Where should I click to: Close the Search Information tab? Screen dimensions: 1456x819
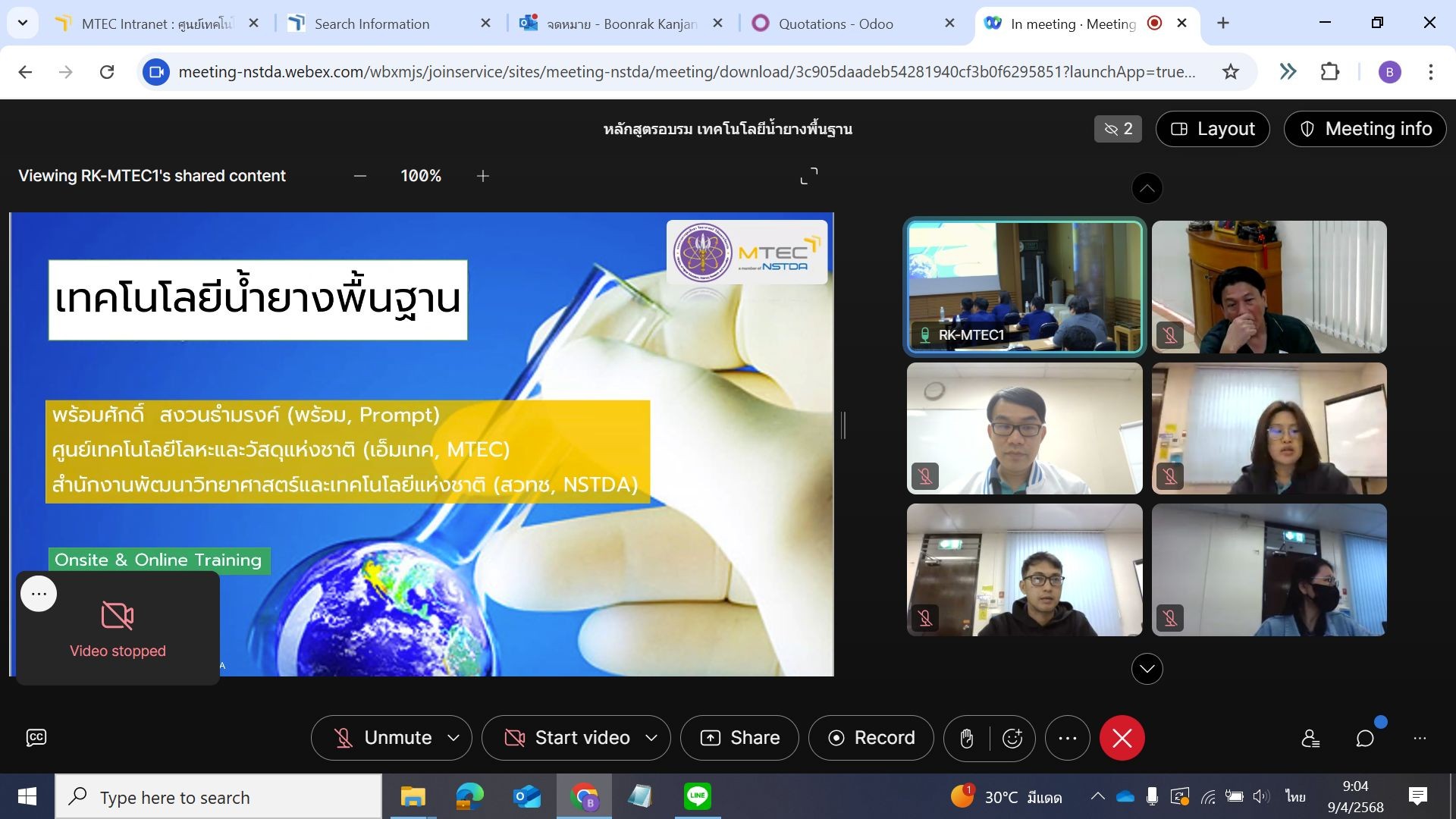coord(486,24)
